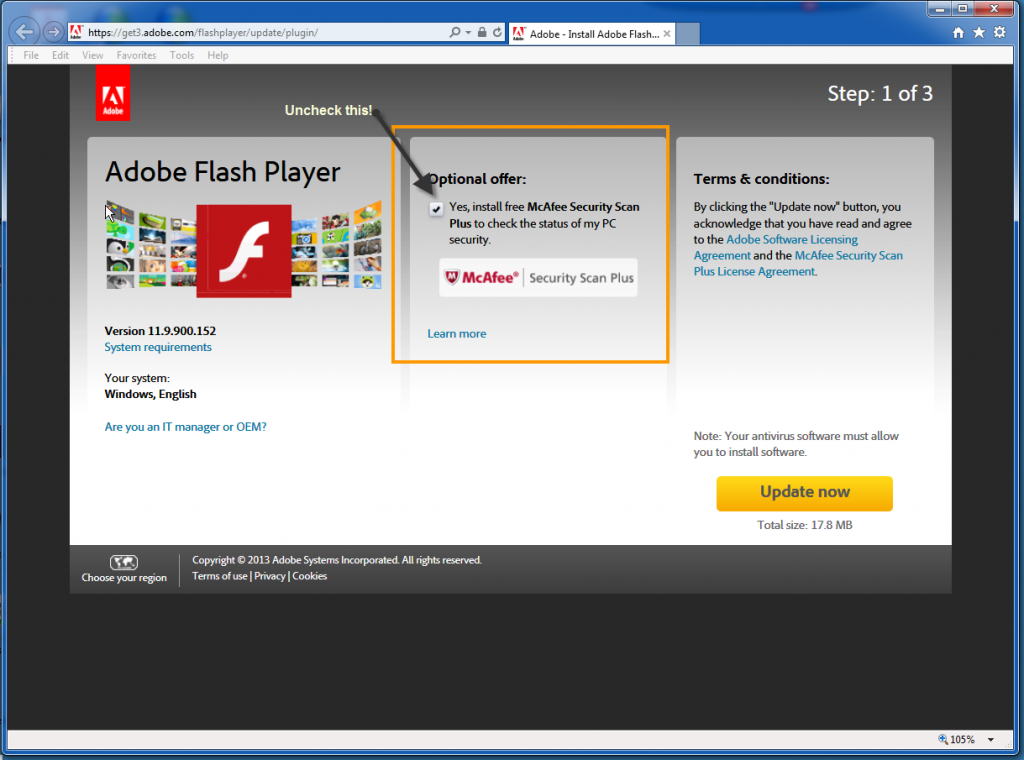This screenshot has height=760, width=1024.
Task: Follow the Learn more link
Action: pyautogui.click(x=456, y=334)
